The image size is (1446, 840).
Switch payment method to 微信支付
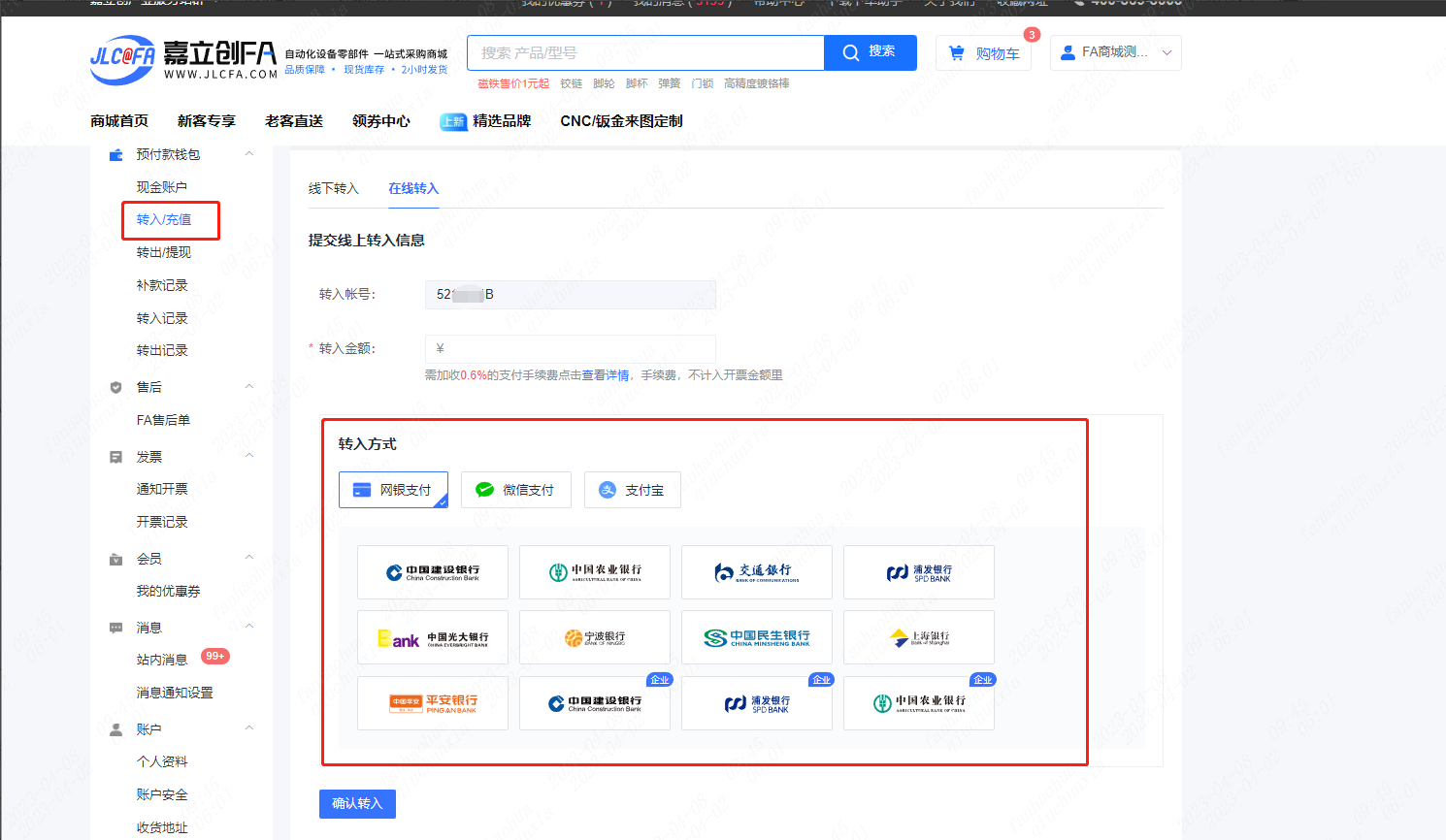[x=515, y=490]
